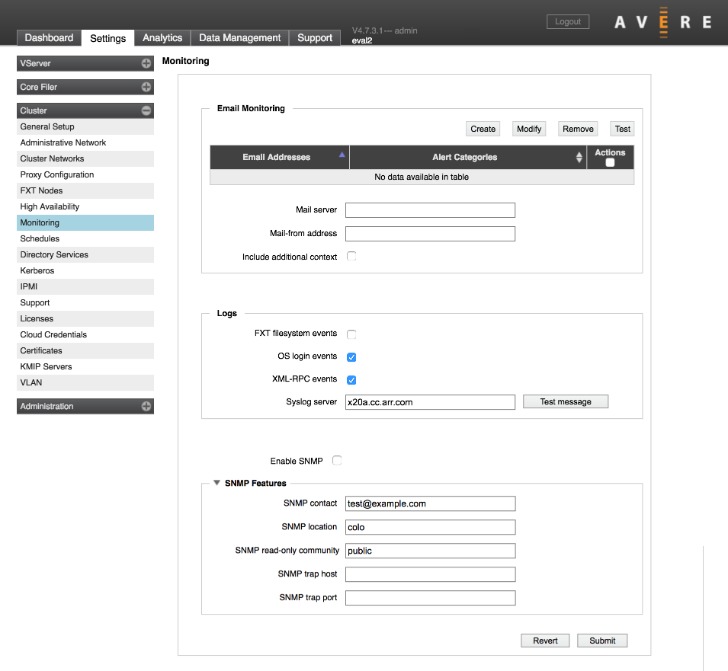728x671 pixels.
Task: Open Cluster Support sidebar item
Action: (x=85, y=303)
